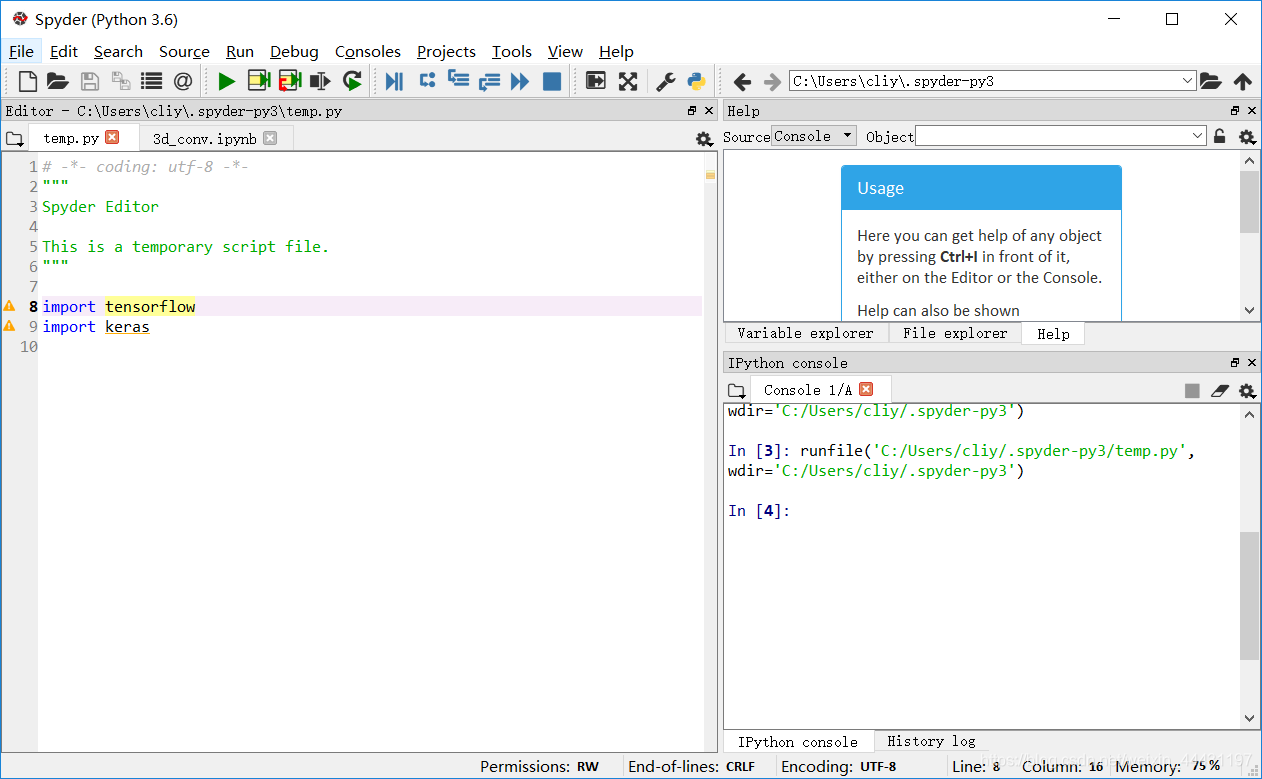Viewport: 1262px width, 779px height.
Task: Go back with the left arrow icon
Action: [742, 81]
